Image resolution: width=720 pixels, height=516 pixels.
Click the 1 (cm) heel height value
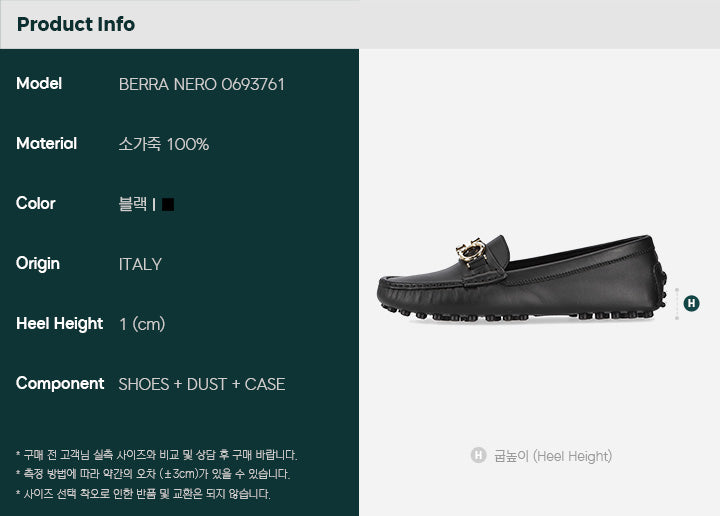pyautogui.click(x=142, y=324)
